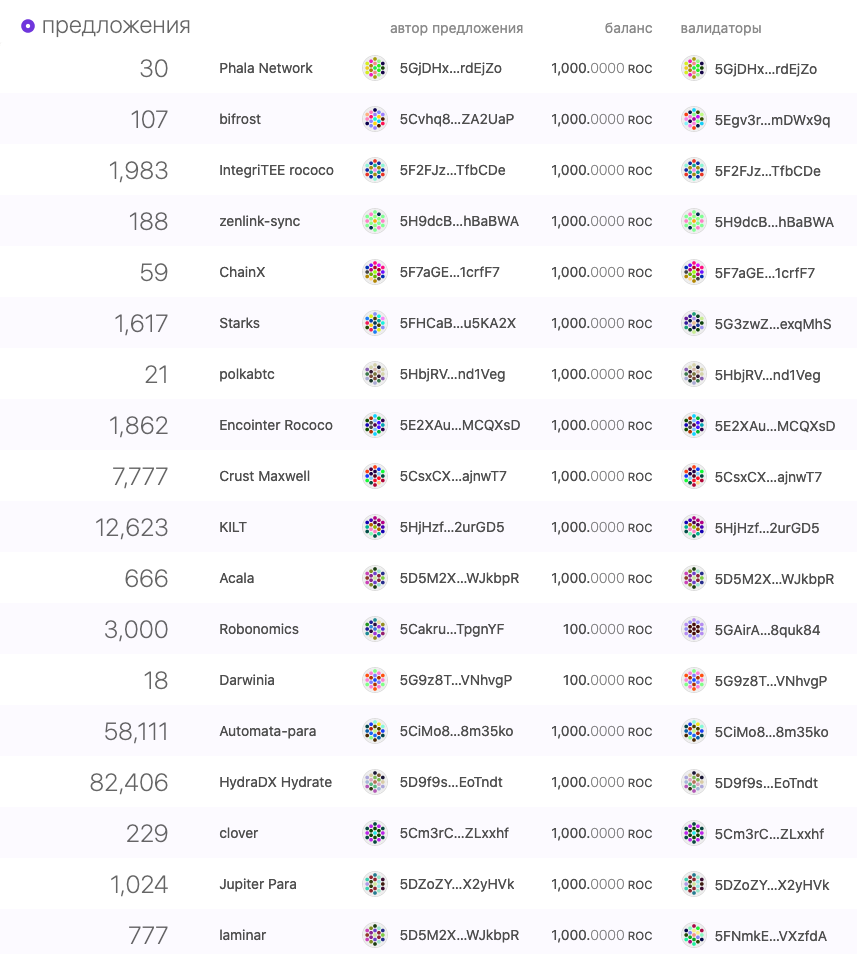Open validator address 5E2XAu…MCQXsD
The width and height of the screenshot is (857, 954).
(775, 426)
